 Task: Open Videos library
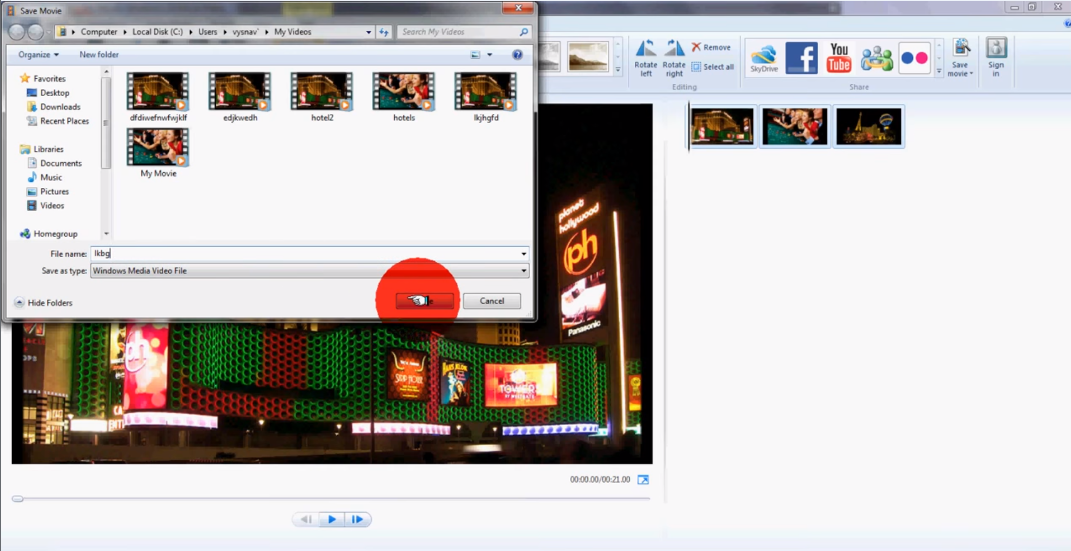point(52,206)
